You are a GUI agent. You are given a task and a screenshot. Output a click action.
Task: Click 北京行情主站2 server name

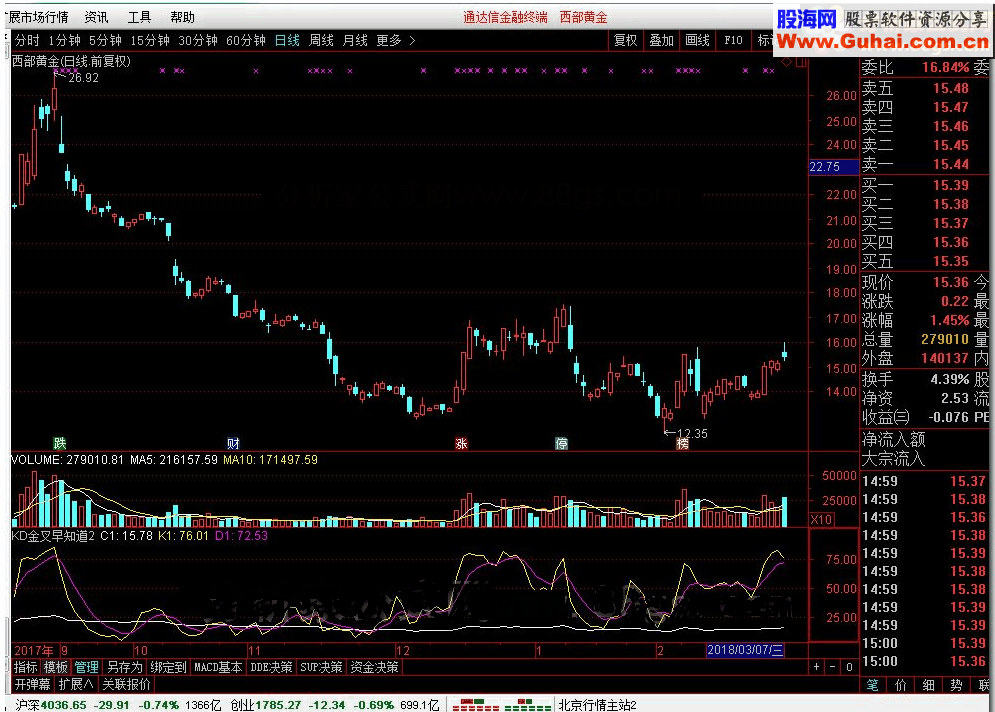pyautogui.click(x=597, y=705)
